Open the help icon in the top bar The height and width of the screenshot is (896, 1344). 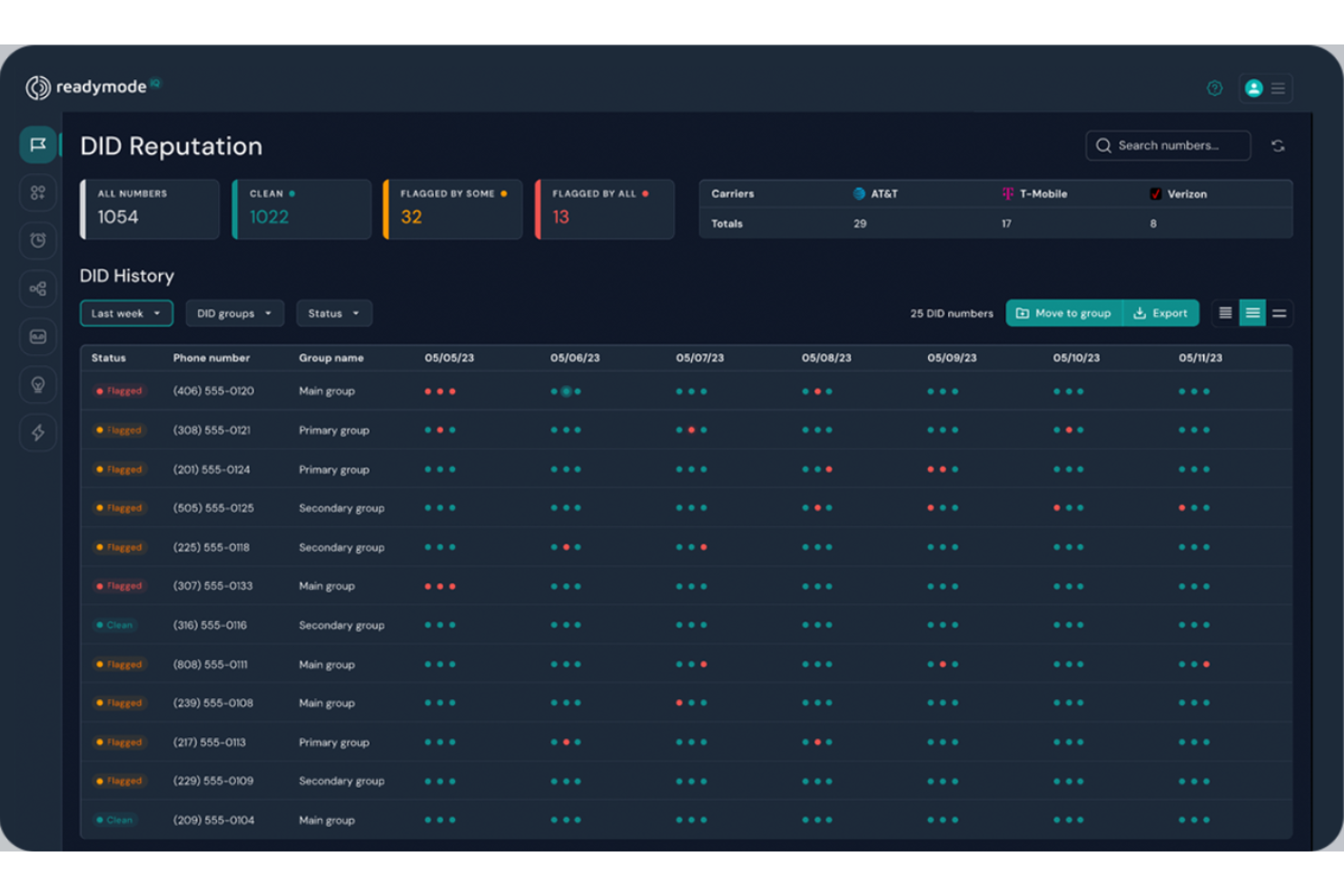[x=1214, y=88]
